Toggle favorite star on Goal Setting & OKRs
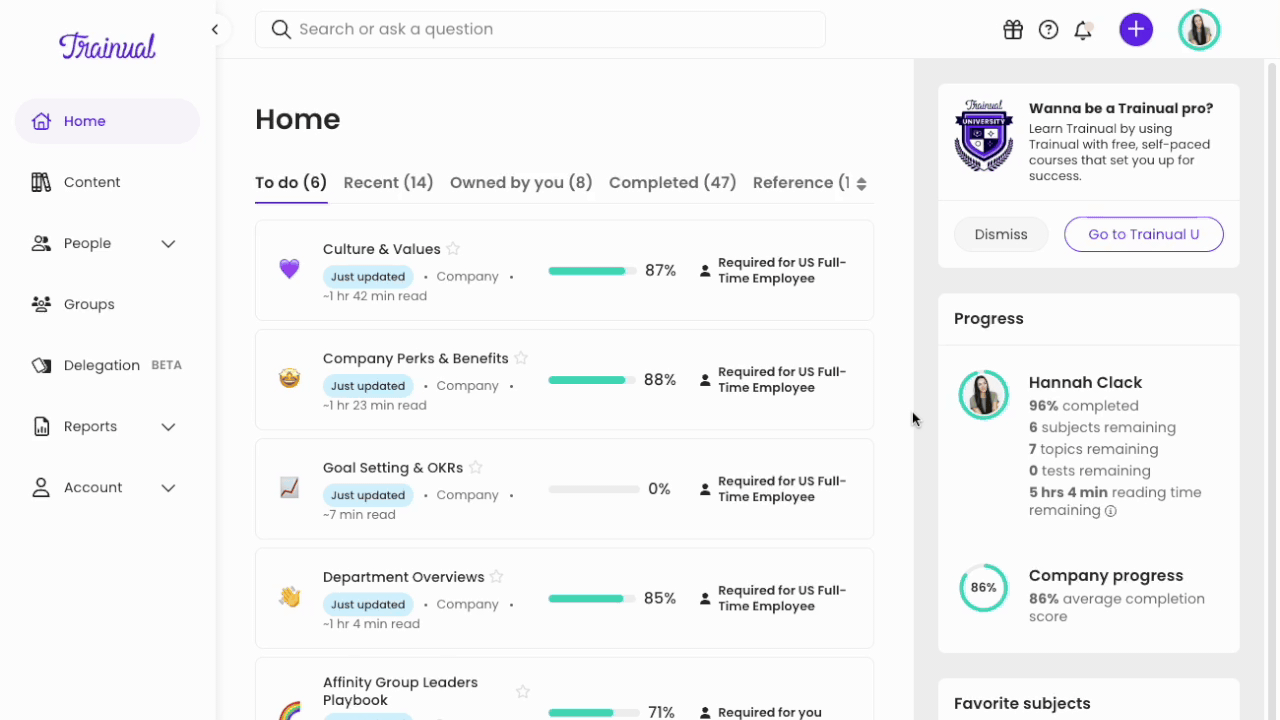1280x720 pixels. click(476, 467)
